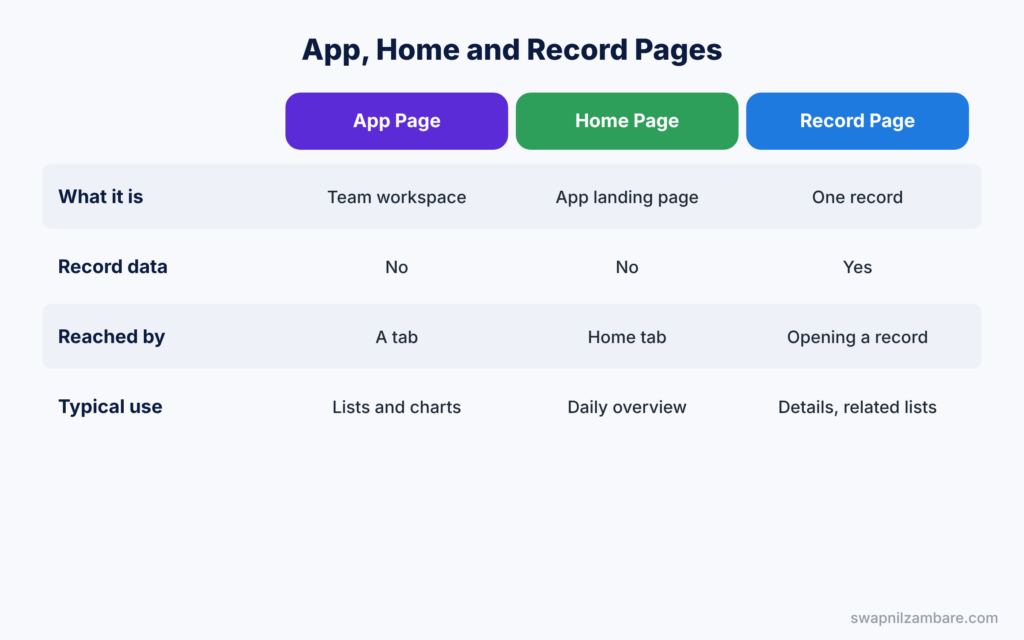This screenshot has height=640, width=1024.
Task: Click 'Yes' under Record Page column
Action: [x=857, y=267]
